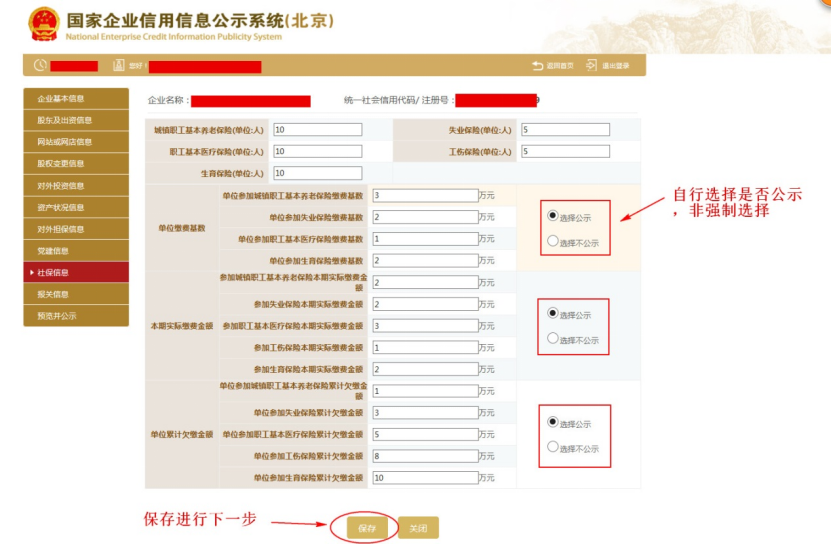Click the national emblem logo
Viewport: 831px width, 544px height.
coord(43,25)
